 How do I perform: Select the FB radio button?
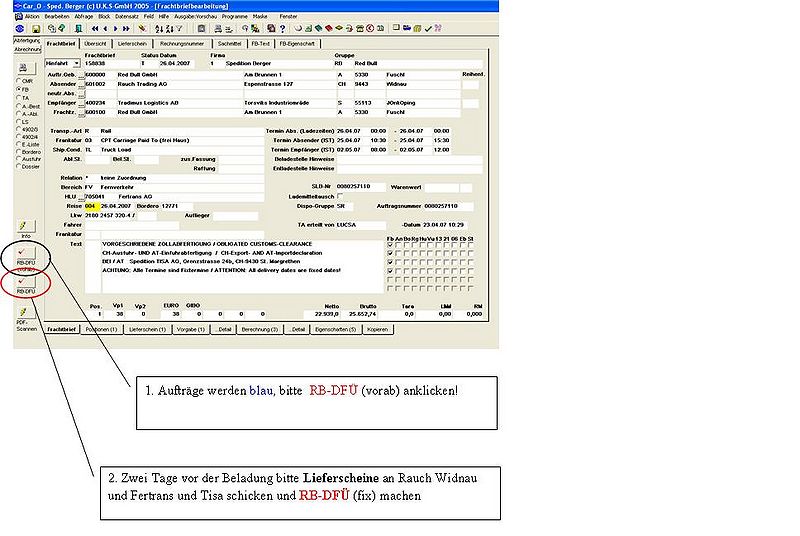(19, 89)
